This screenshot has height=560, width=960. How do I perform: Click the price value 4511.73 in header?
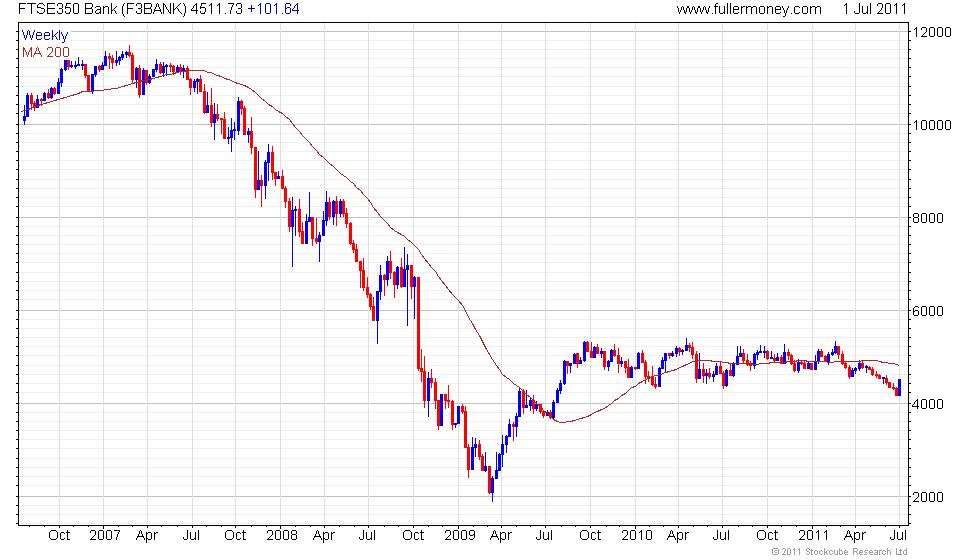[x=217, y=9]
